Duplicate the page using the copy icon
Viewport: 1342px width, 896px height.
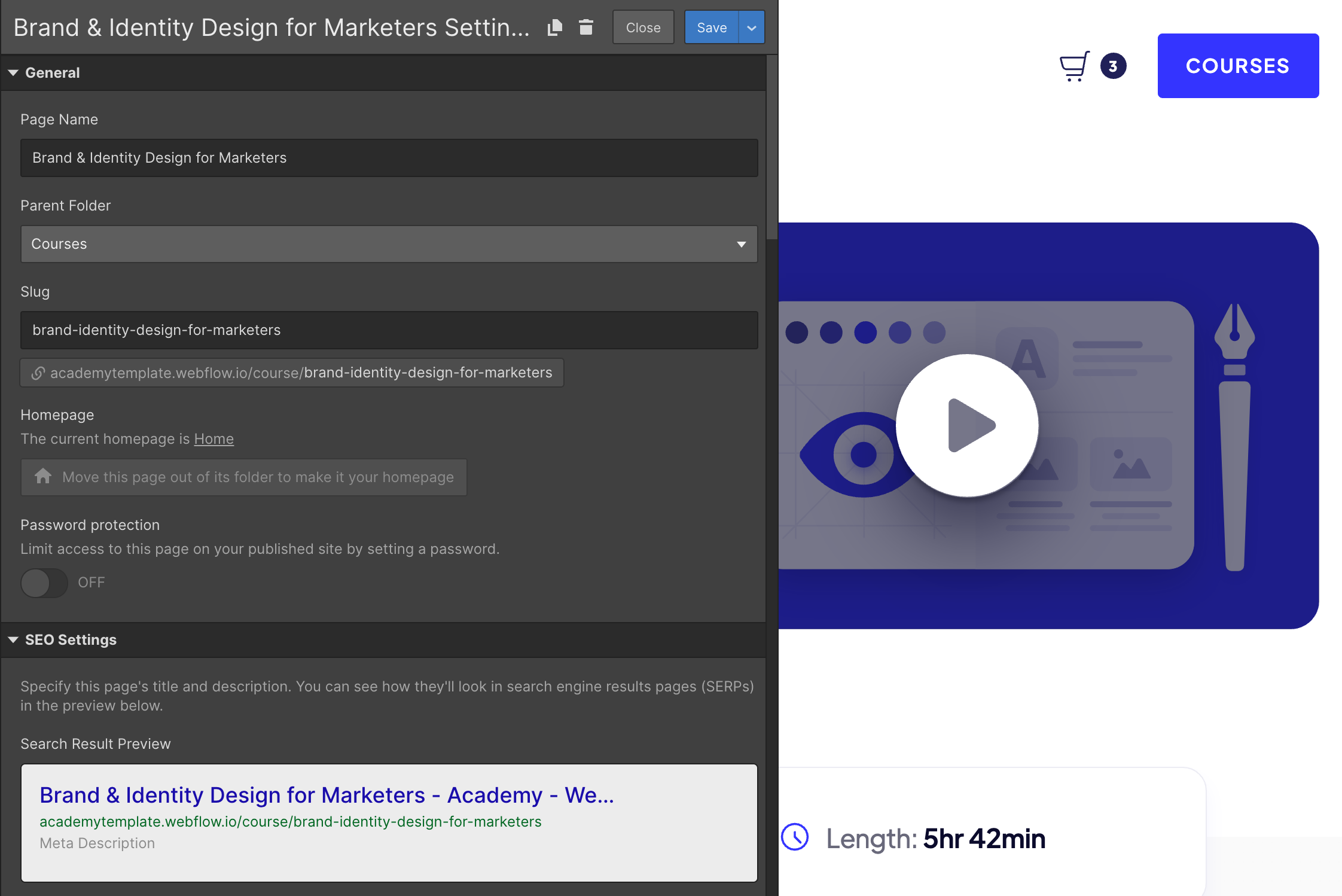click(554, 27)
